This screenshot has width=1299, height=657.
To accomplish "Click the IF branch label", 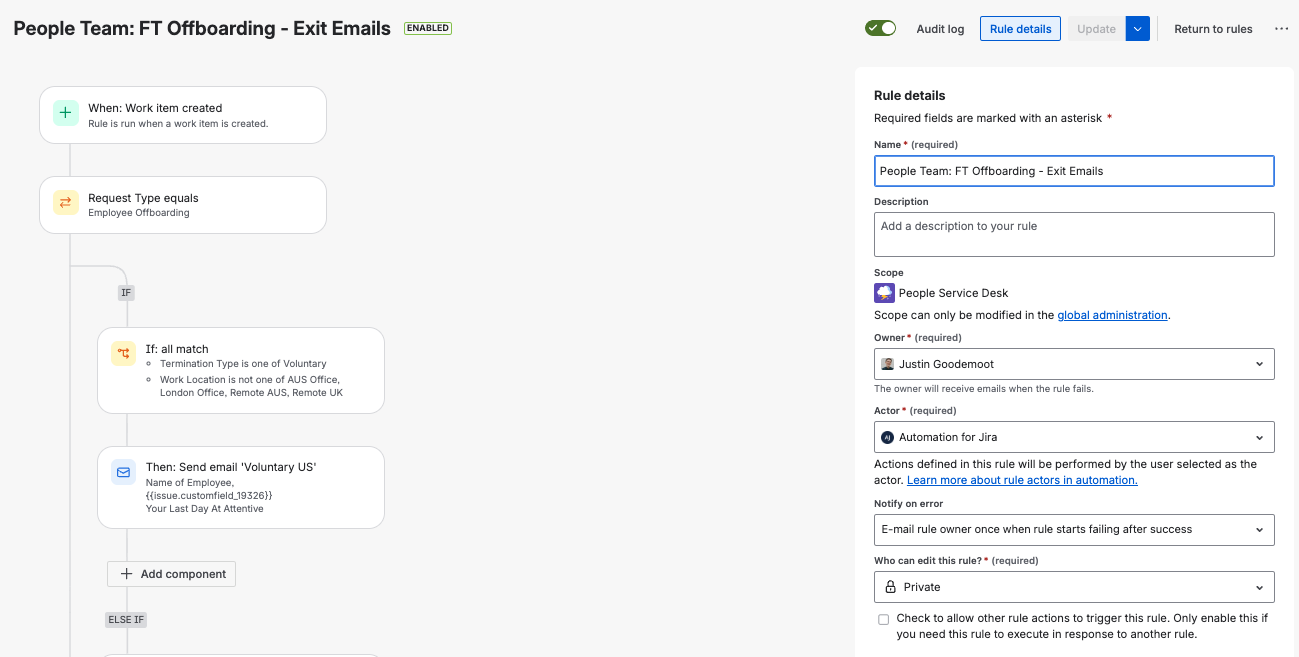I will pyautogui.click(x=126, y=293).
